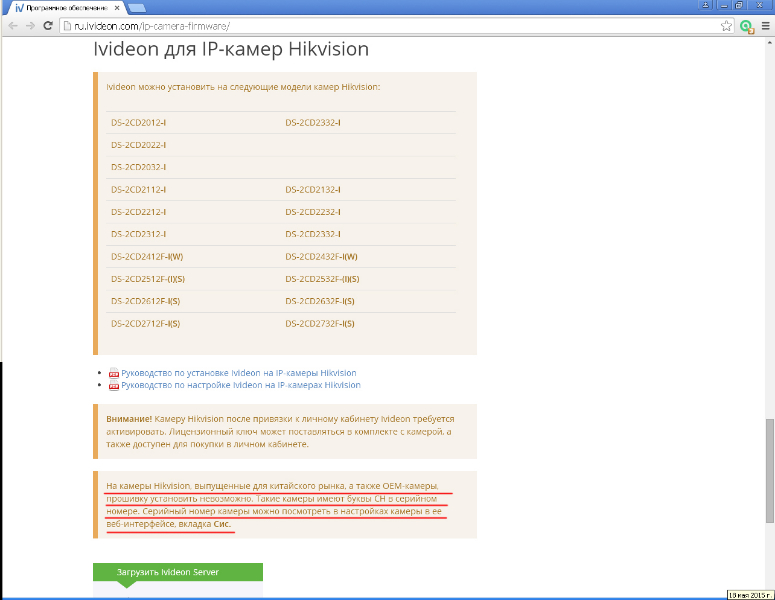Click the PDF icon beside the configuration guide

pyautogui.click(x=114, y=385)
